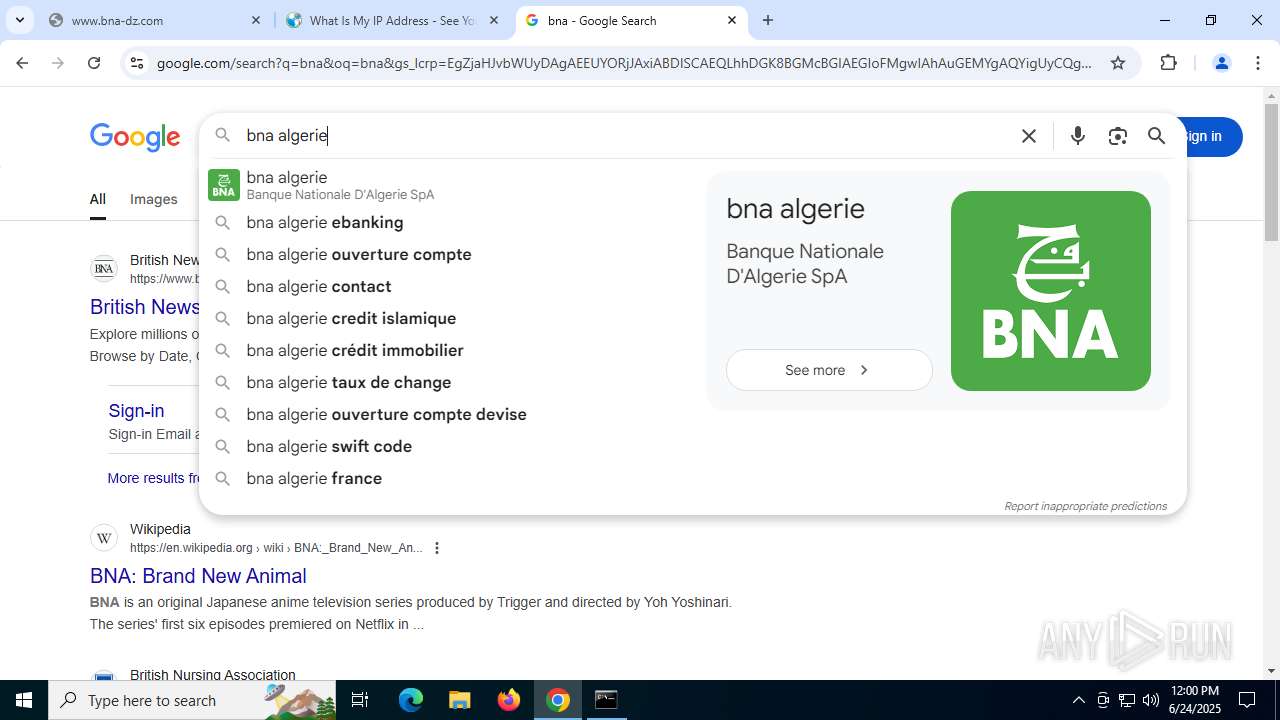Open volume control in system tray
Viewport: 1280px width, 720px height.
(1151, 700)
